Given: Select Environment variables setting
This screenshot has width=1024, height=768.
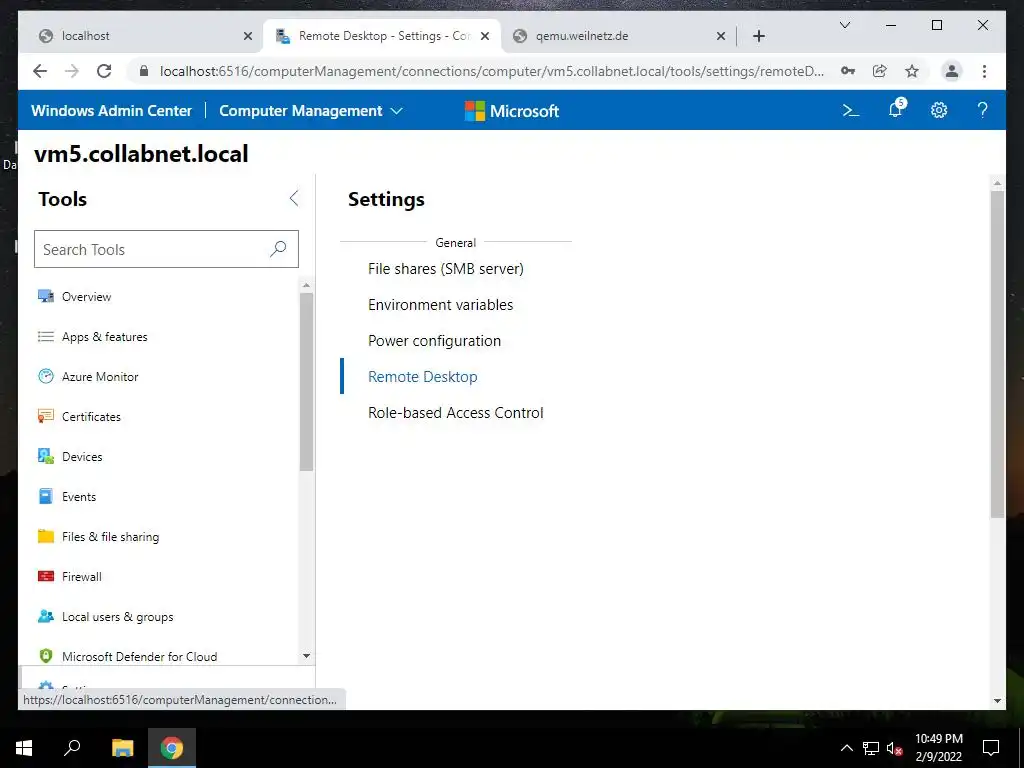Looking at the screenshot, I should [440, 305].
